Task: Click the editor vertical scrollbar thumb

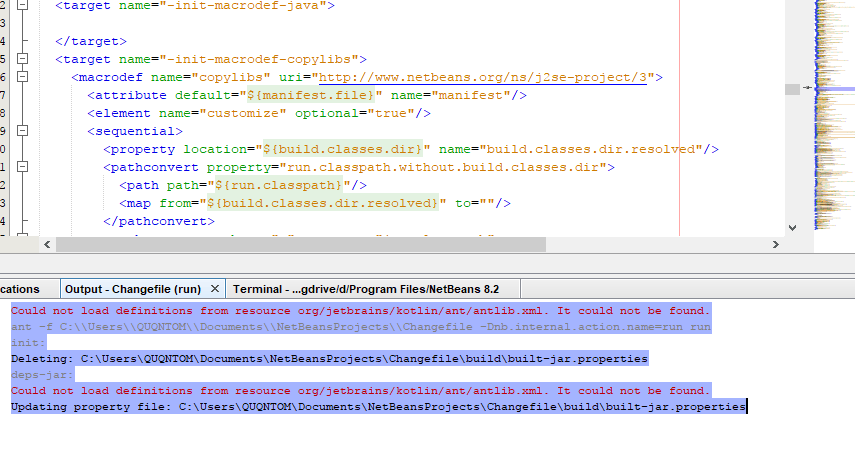Action: pyautogui.click(x=792, y=89)
